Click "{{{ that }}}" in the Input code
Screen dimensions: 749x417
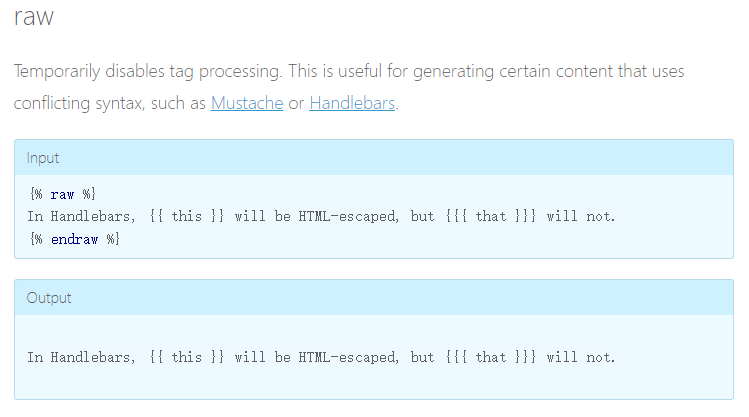[x=491, y=216]
